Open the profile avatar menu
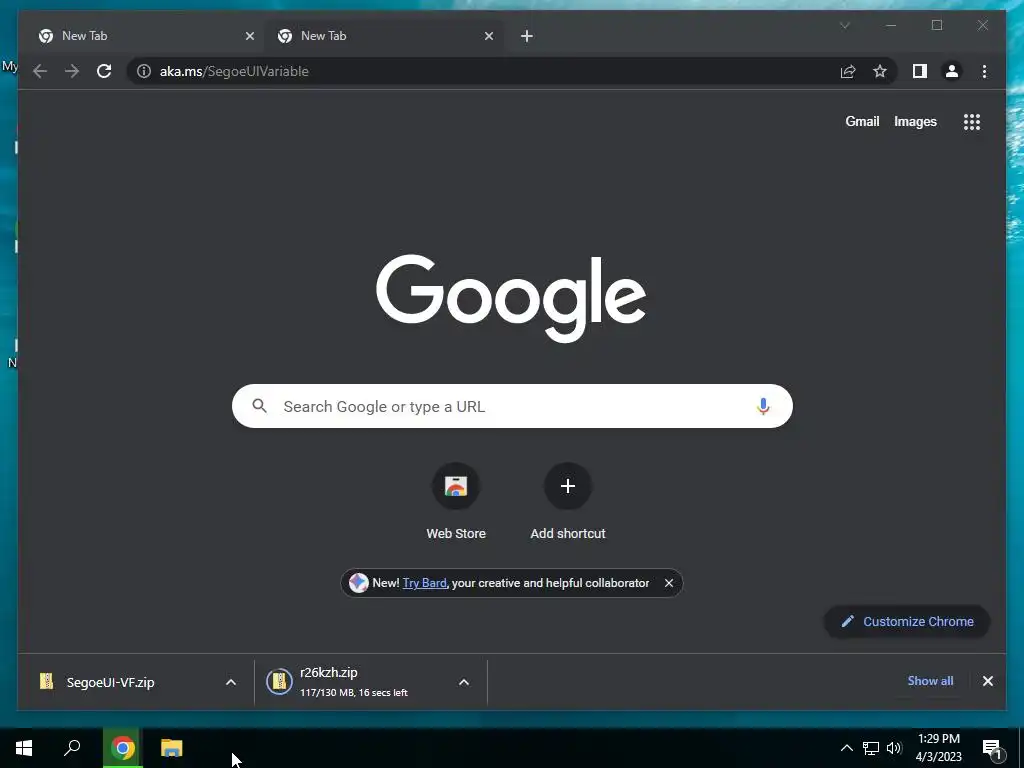The height and width of the screenshot is (768, 1024). point(952,71)
